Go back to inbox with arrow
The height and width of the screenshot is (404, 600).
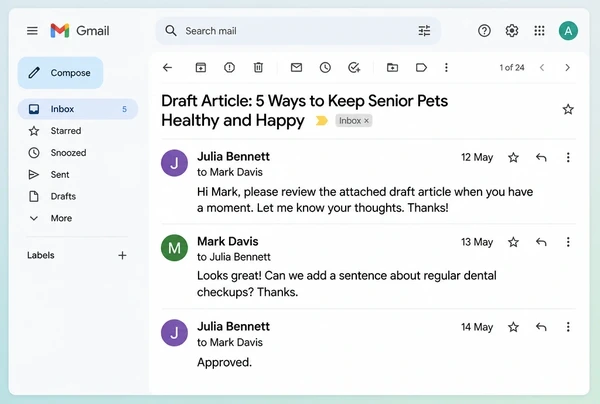click(x=167, y=68)
